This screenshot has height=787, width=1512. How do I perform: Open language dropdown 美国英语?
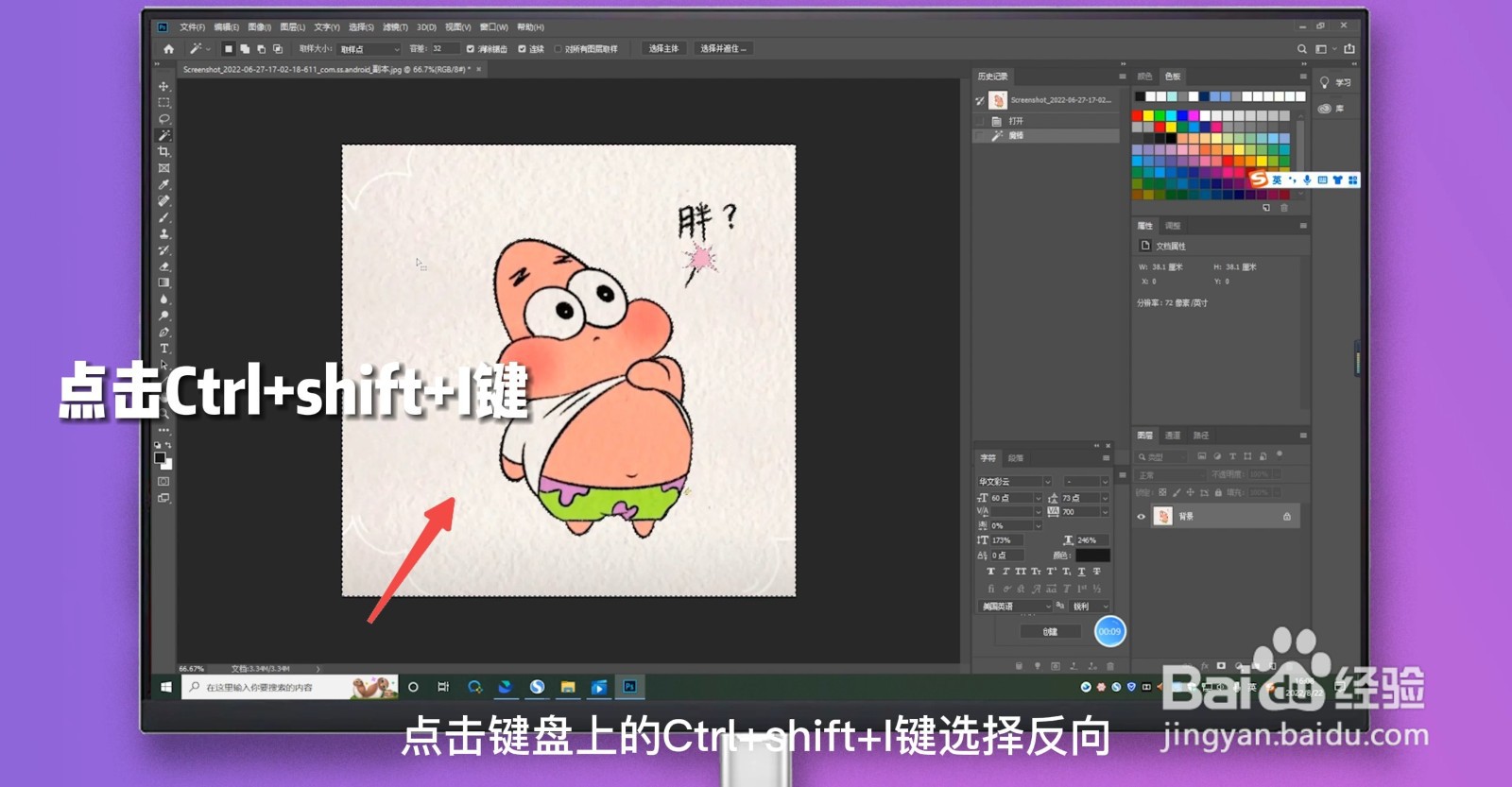tap(1015, 607)
